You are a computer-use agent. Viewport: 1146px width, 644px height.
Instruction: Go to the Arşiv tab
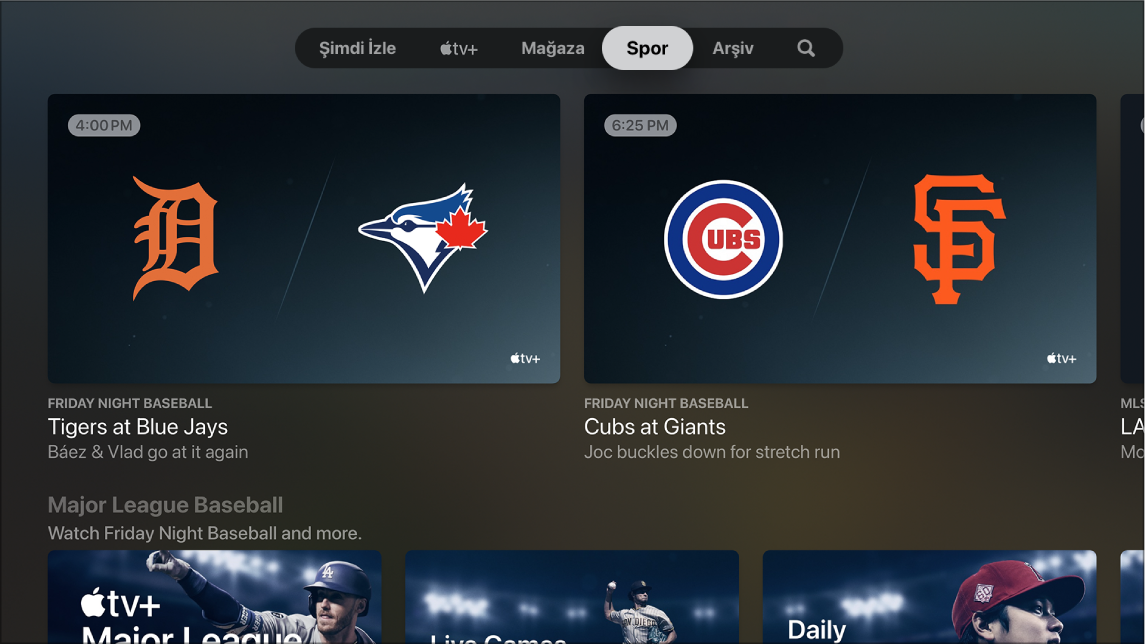(733, 48)
